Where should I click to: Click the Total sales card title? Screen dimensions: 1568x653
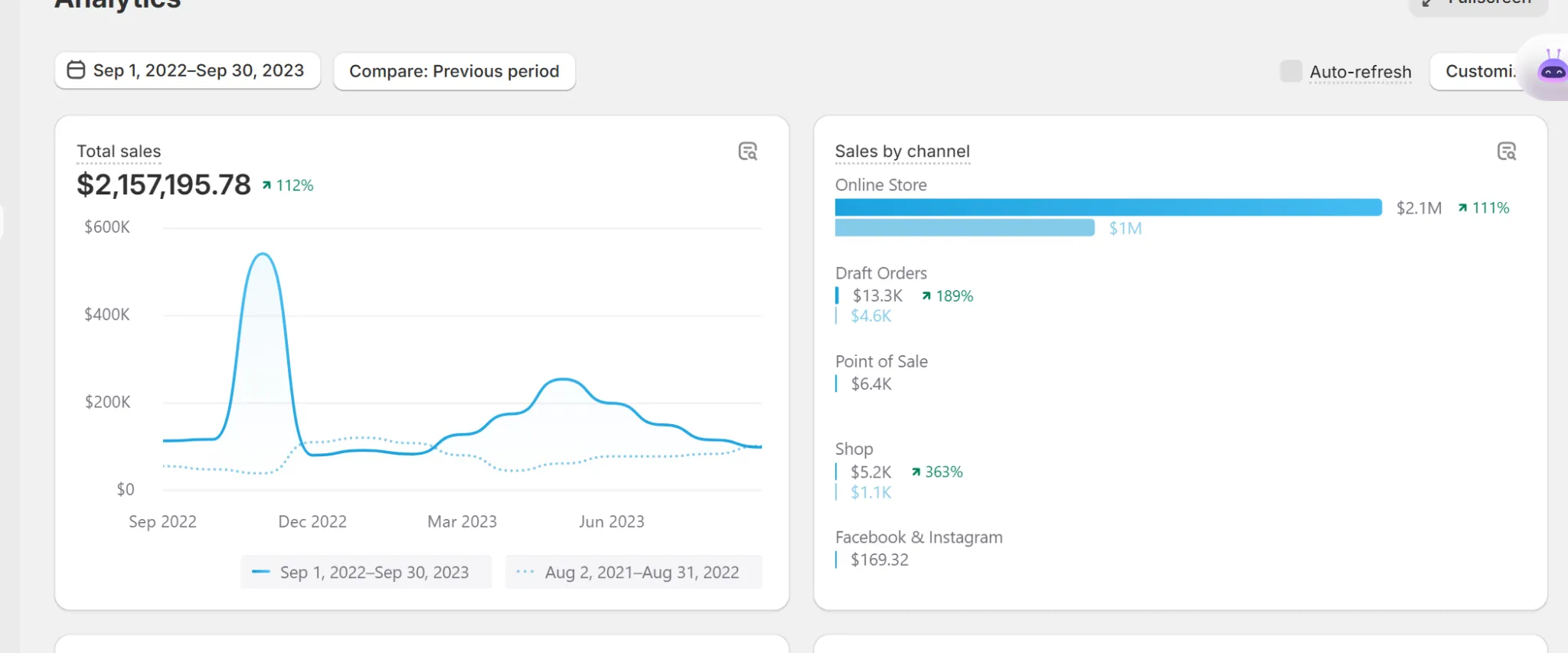click(x=119, y=152)
